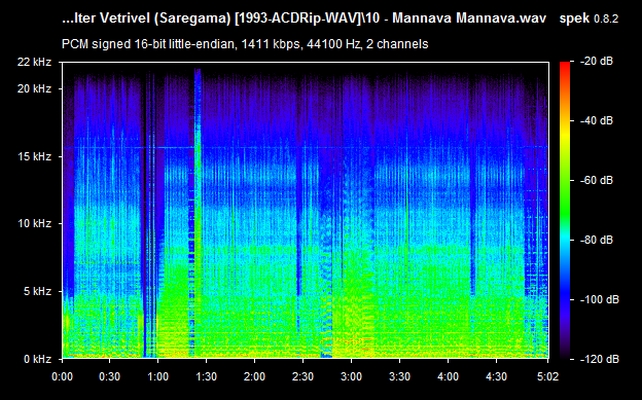The height and width of the screenshot is (400, 642).
Task: Click the 10 kHz frequency axis label
Action: tap(34, 224)
